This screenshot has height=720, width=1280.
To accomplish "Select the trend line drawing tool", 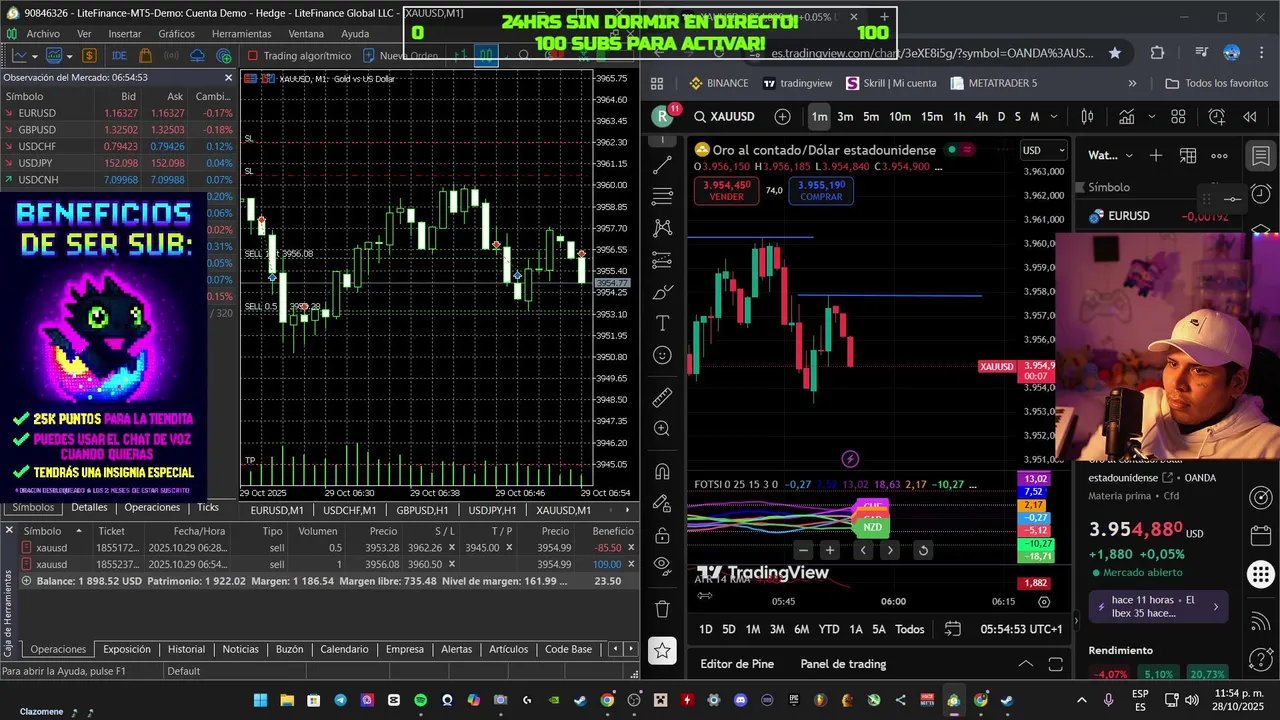I will pyautogui.click(x=662, y=164).
